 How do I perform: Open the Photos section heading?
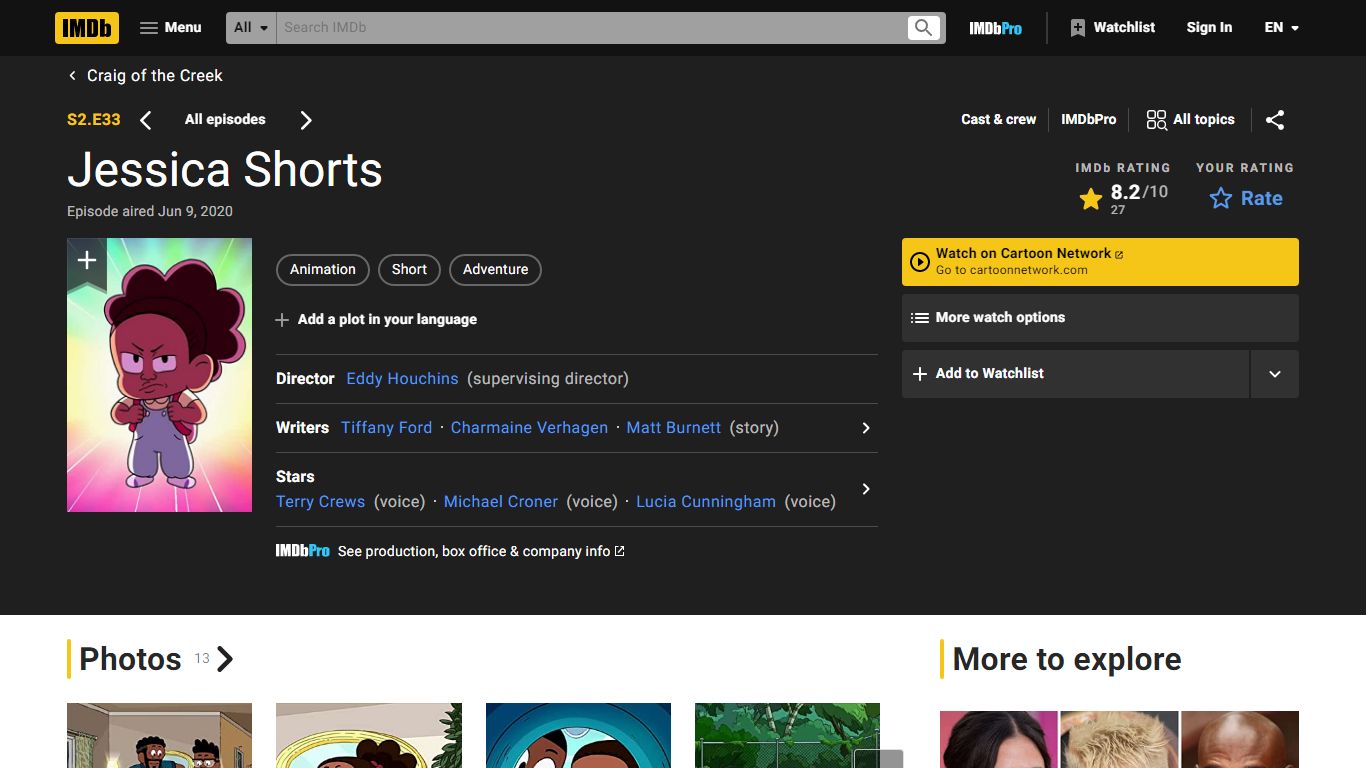(130, 659)
